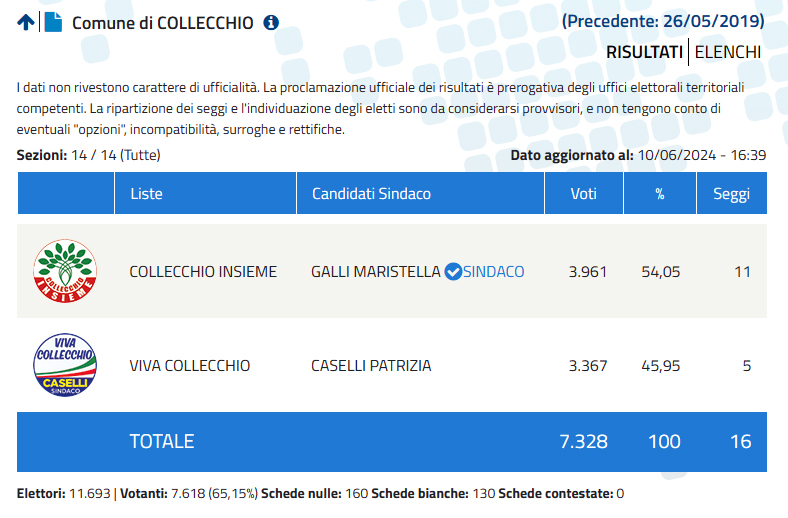Click the Collecchio Insieme party logo
This screenshot has height=518, width=788.
(x=65, y=271)
